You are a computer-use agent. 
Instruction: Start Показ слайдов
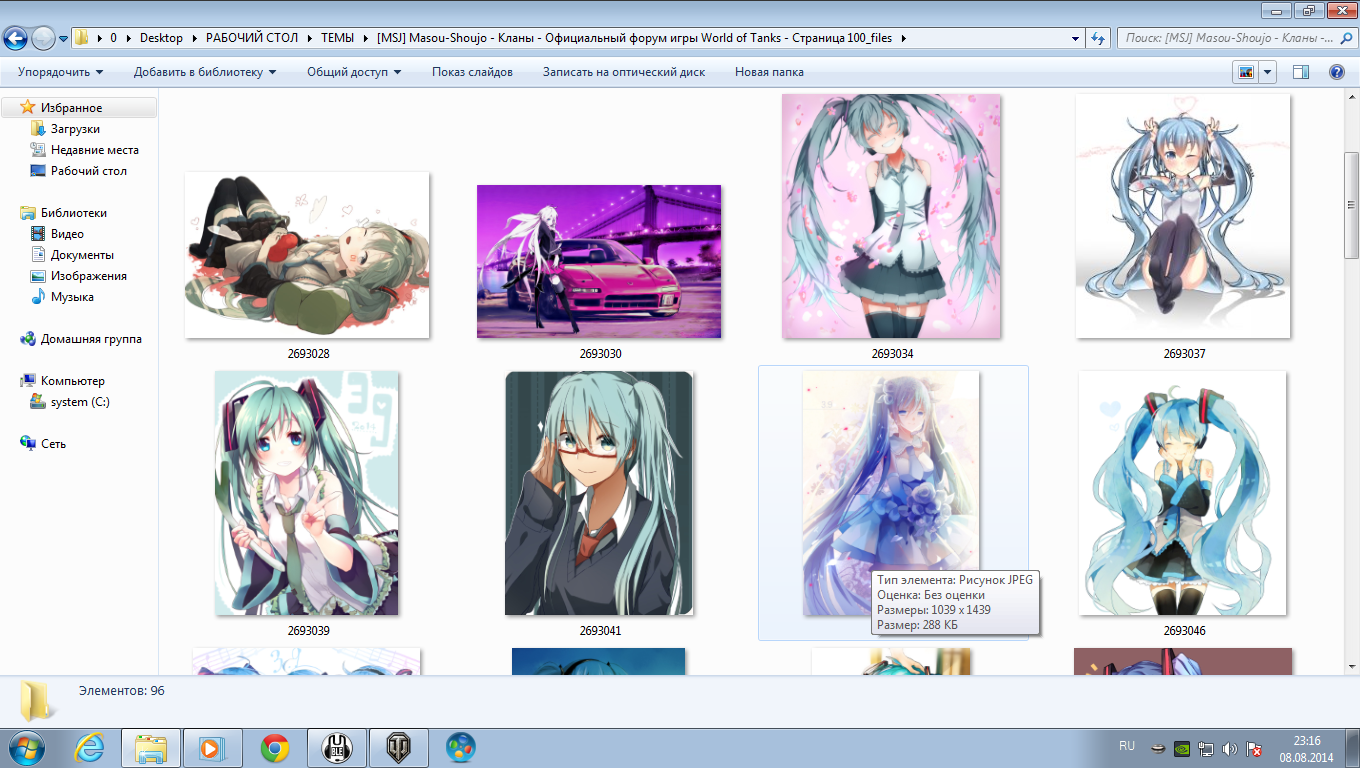[x=472, y=72]
